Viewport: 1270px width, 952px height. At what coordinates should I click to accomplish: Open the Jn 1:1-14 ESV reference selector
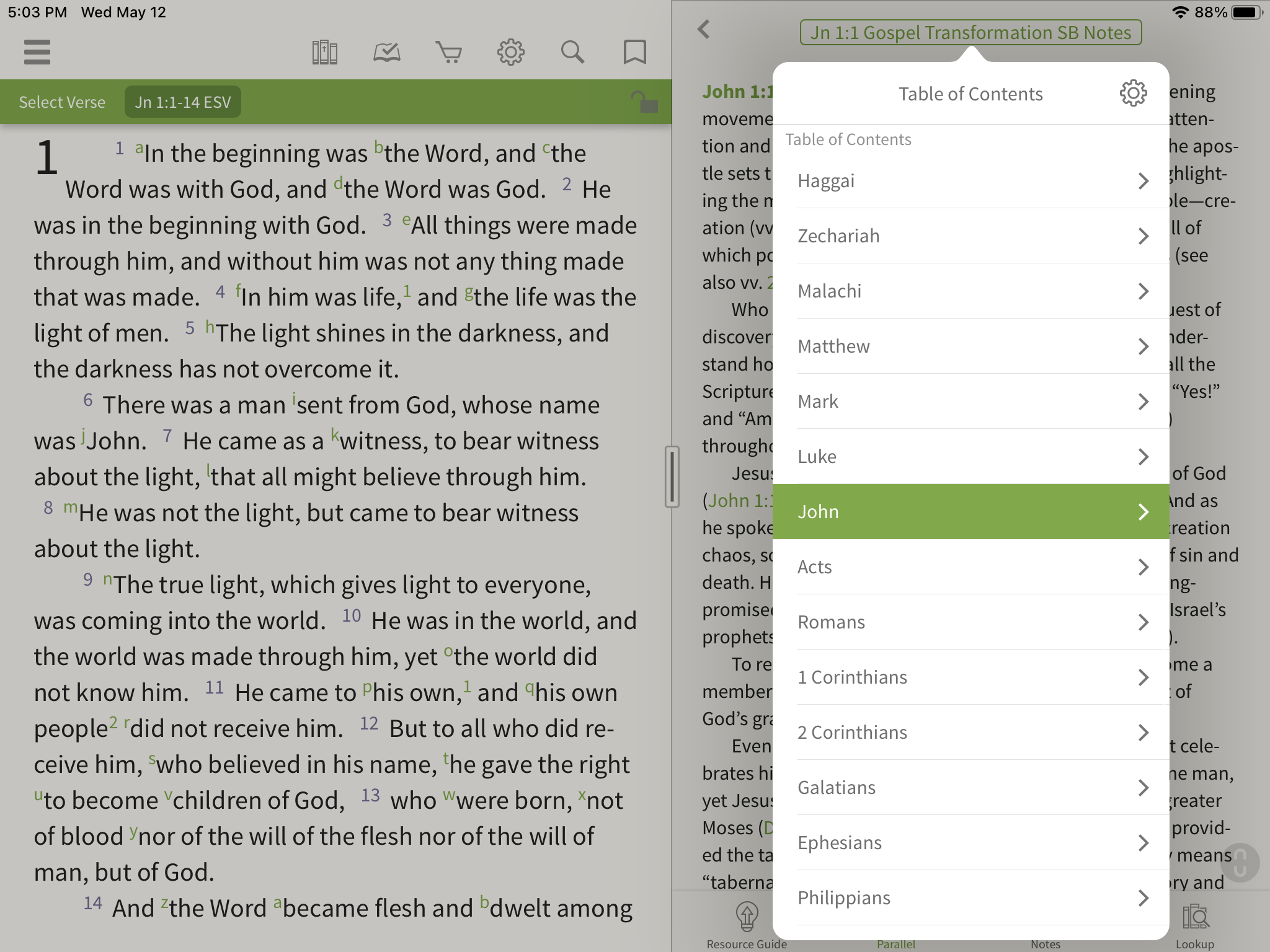(183, 102)
